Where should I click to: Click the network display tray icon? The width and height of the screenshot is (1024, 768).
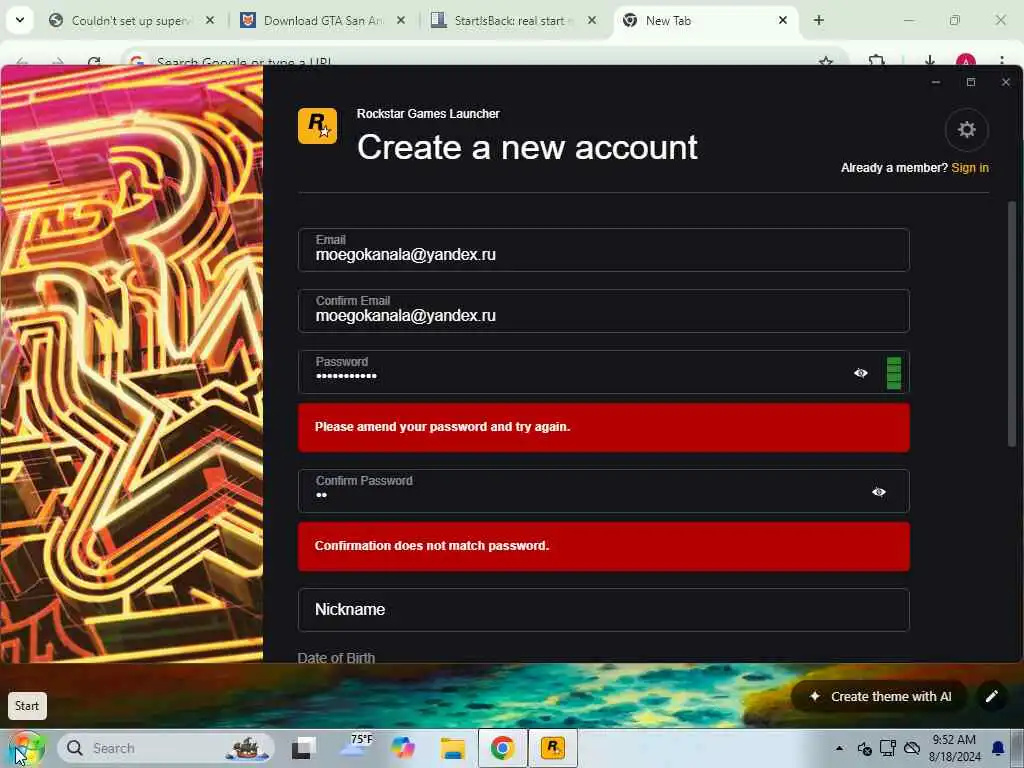pyautogui.click(x=888, y=748)
